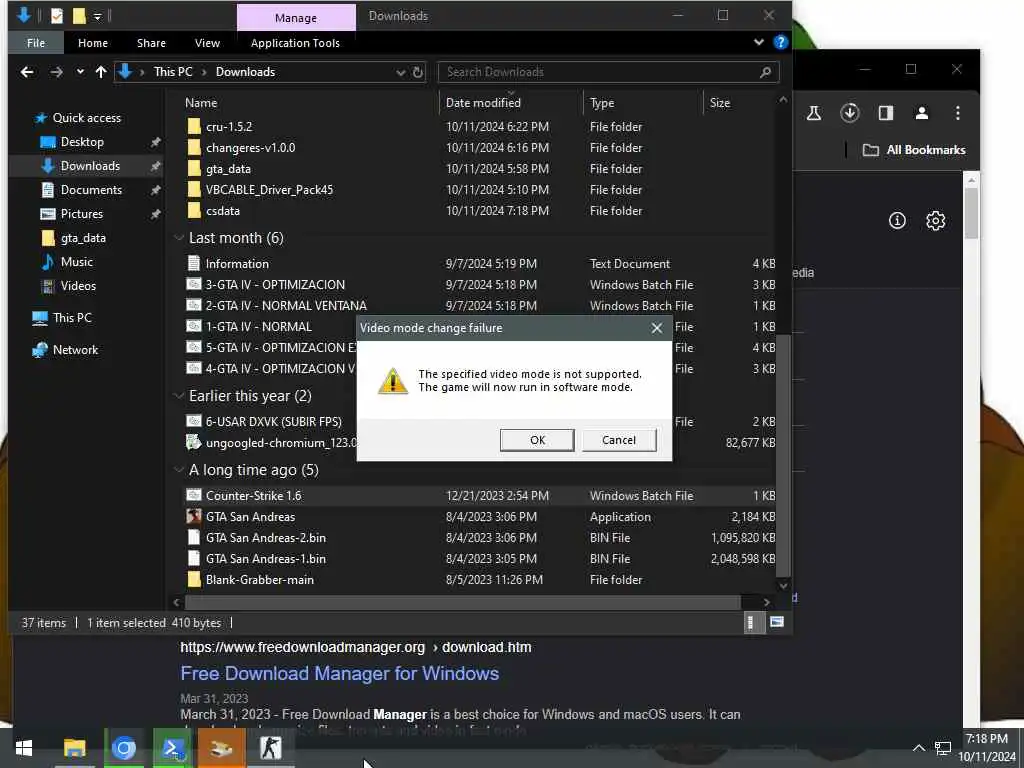Open the browser three-dot menu
This screenshot has width=1024, height=768.
pyautogui.click(x=957, y=113)
